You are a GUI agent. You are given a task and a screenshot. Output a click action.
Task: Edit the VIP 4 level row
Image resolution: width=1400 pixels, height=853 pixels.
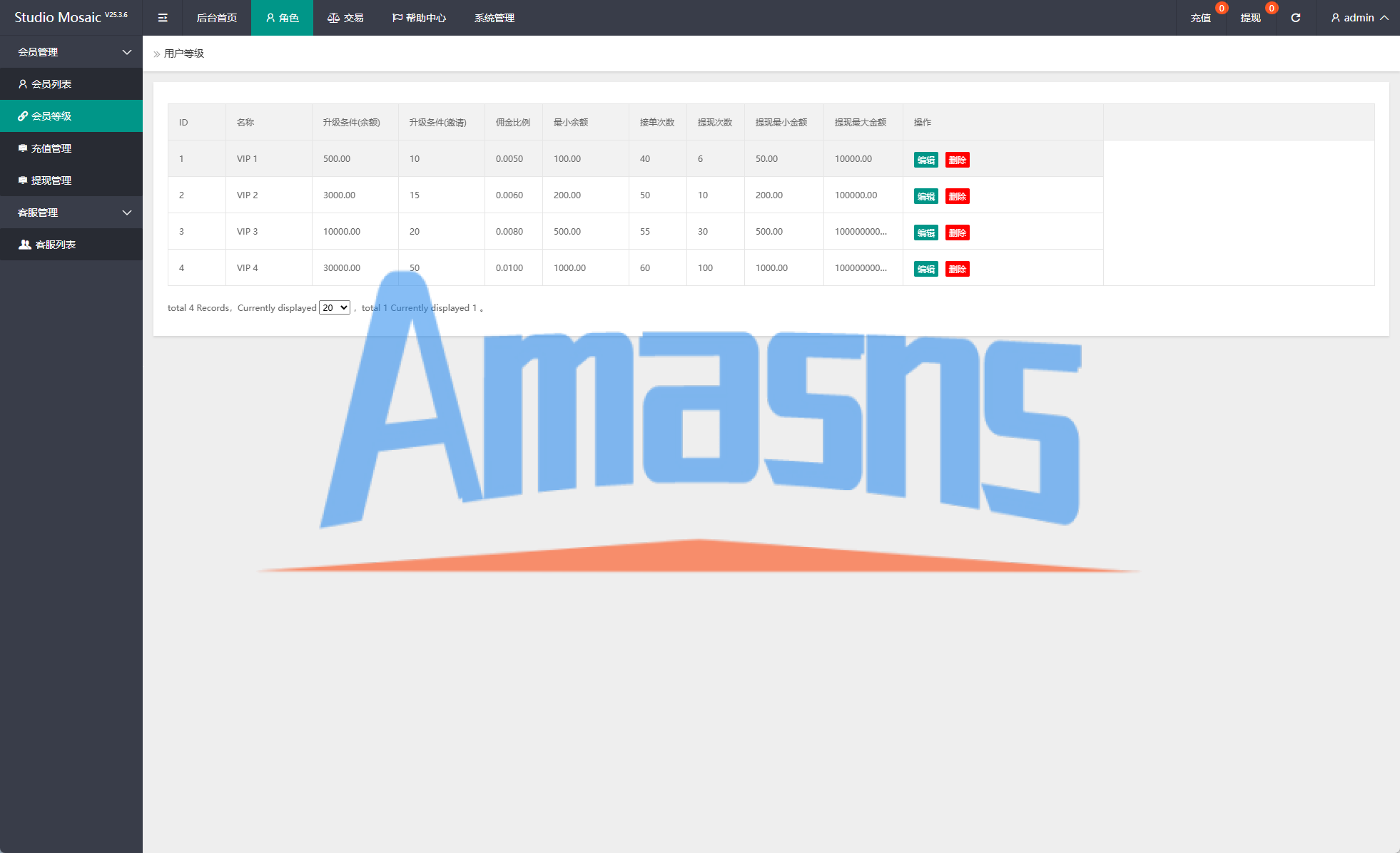pyautogui.click(x=925, y=269)
